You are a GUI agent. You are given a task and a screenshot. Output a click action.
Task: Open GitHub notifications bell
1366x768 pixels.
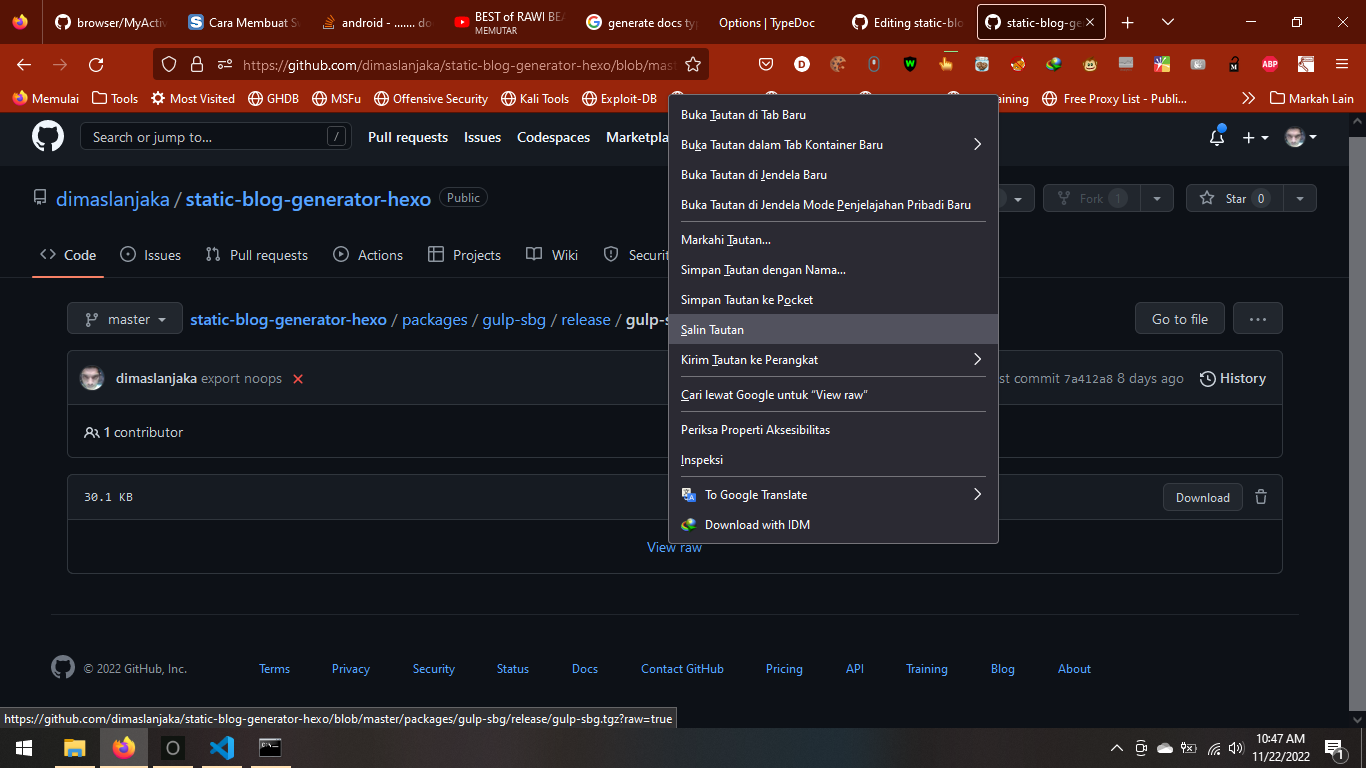(x=1217, y=137)
